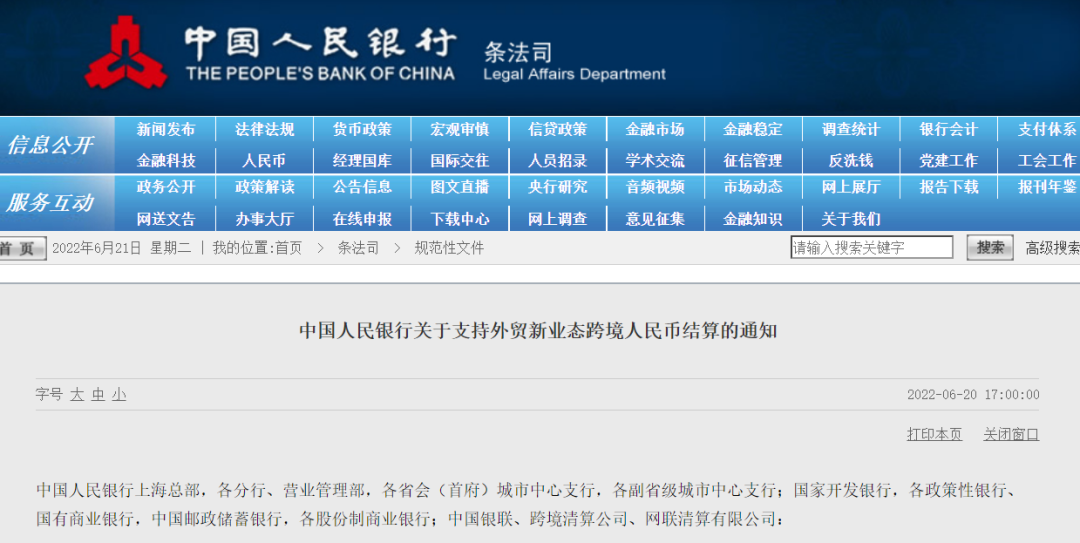Open 货币政策 menu item

pos(362,130)
